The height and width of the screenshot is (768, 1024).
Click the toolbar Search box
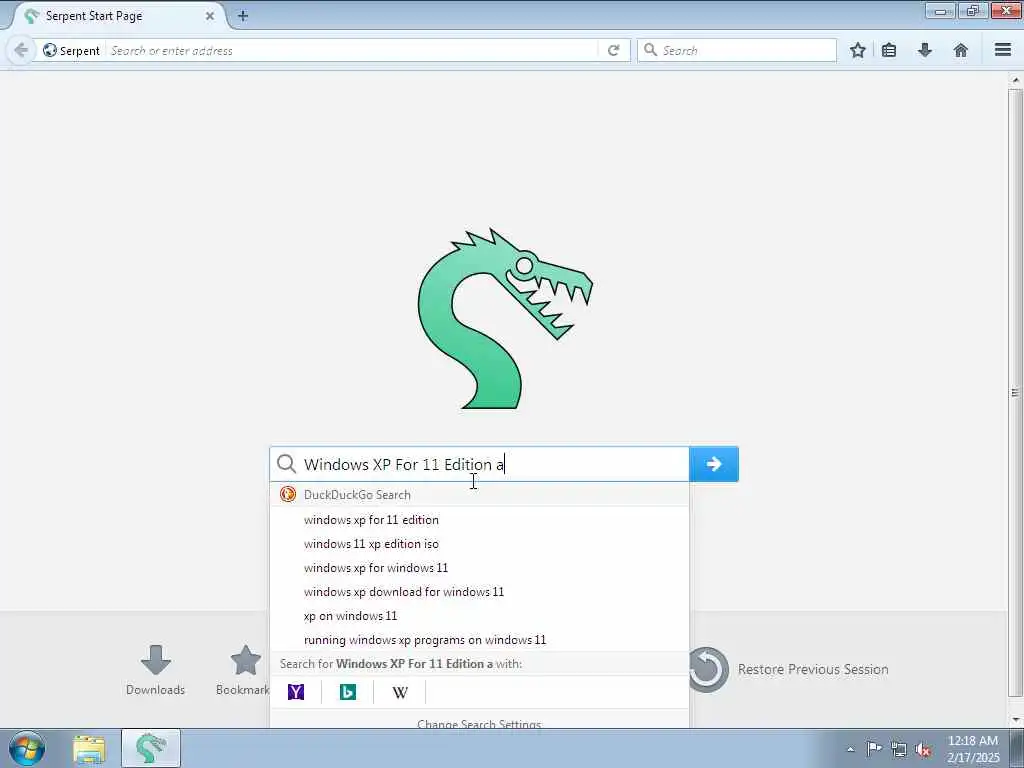(737, 50)
